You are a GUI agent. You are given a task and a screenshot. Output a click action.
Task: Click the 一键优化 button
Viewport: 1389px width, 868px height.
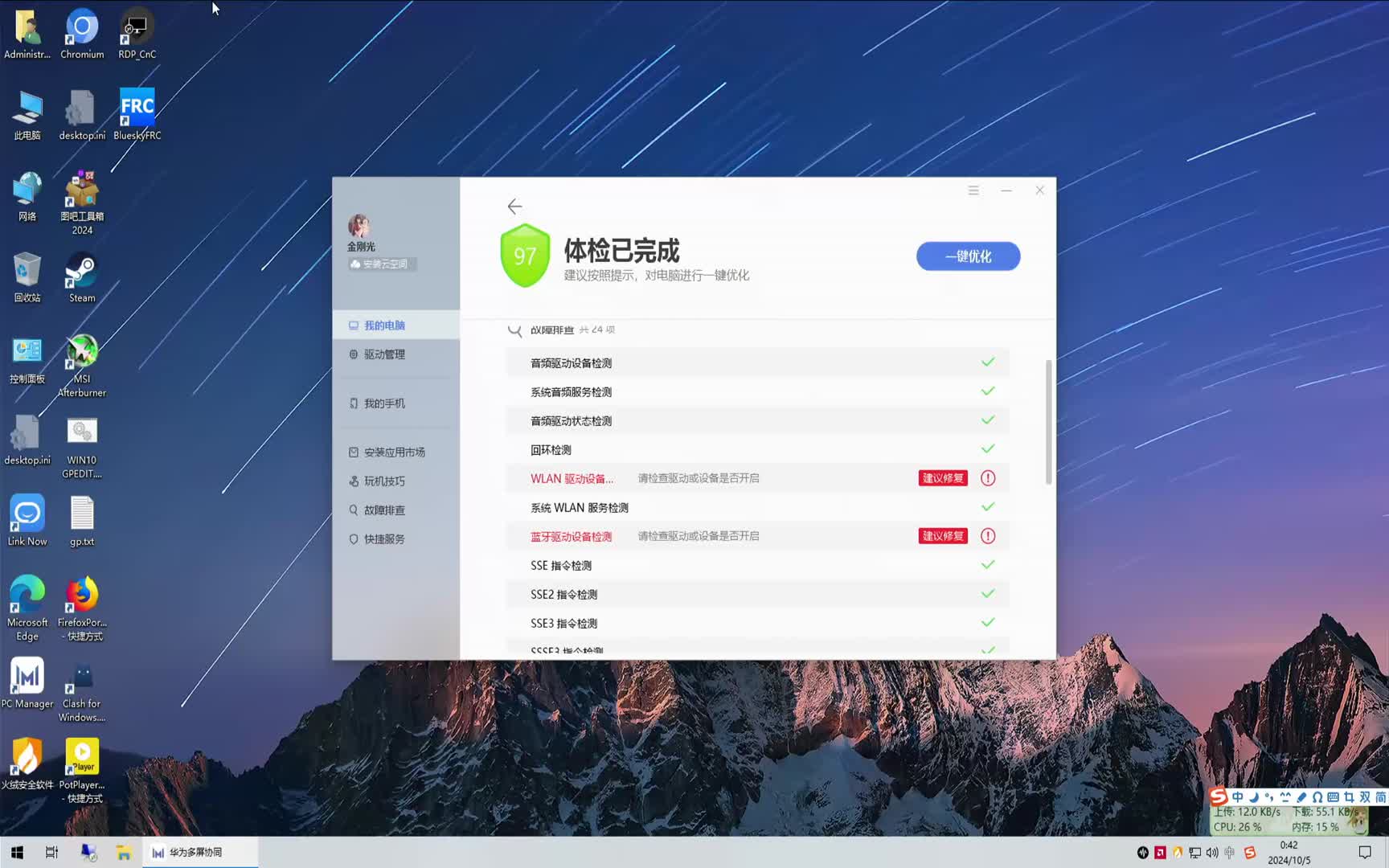pyautogui.click(x=968, y=256)
